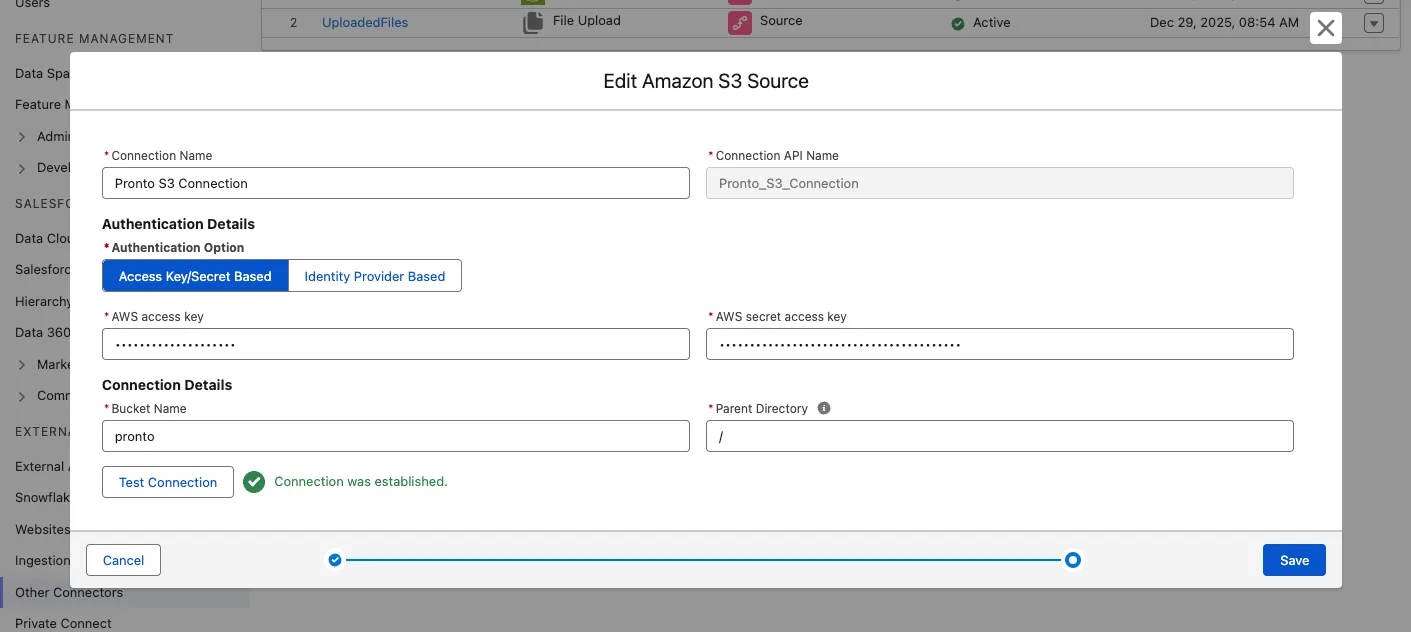Screen dimensions: 1411x632
Task: Switch to Identity Provider Based authentication
Action: (x=374, y=276)
